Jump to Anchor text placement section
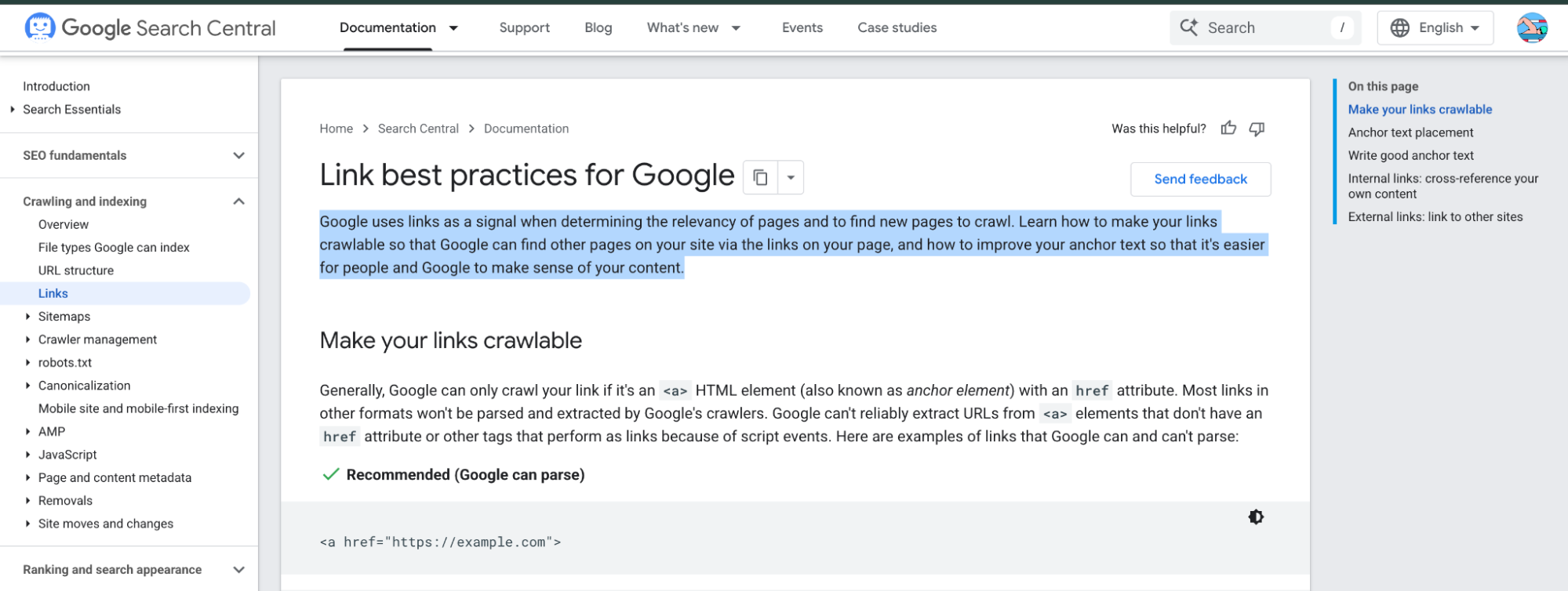 [x=1410, y=132]
